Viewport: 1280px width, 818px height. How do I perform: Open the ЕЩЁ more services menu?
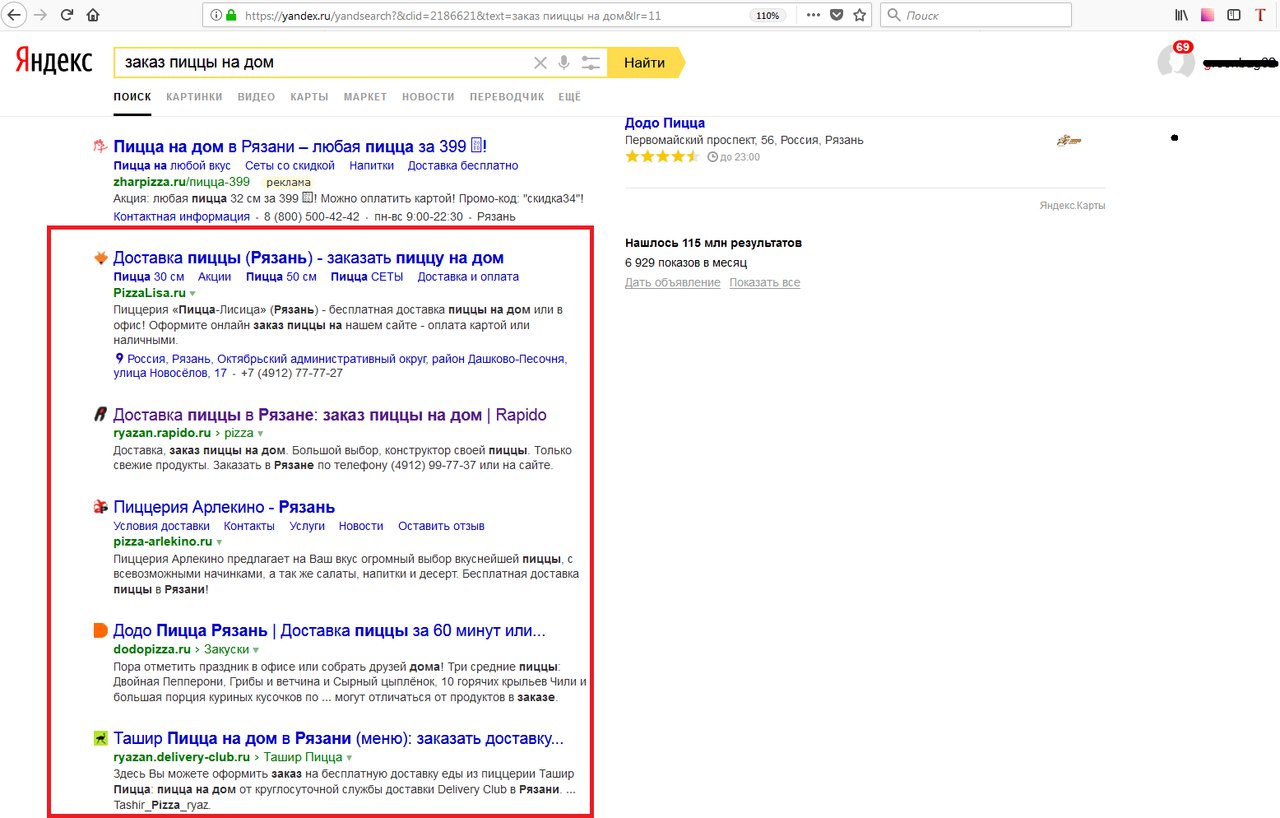(x=569, y=97)
